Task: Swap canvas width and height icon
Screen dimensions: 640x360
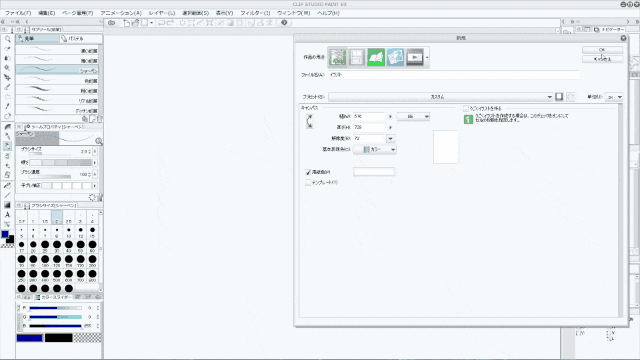Action: click(310, 122)
